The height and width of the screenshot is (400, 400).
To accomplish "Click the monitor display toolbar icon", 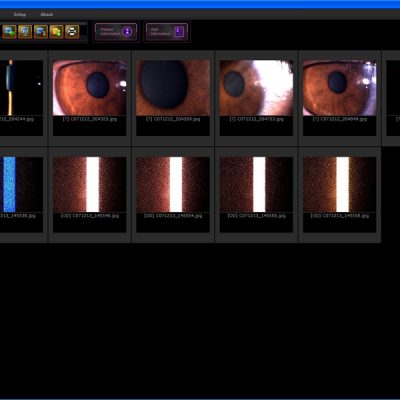I will 25,32.
